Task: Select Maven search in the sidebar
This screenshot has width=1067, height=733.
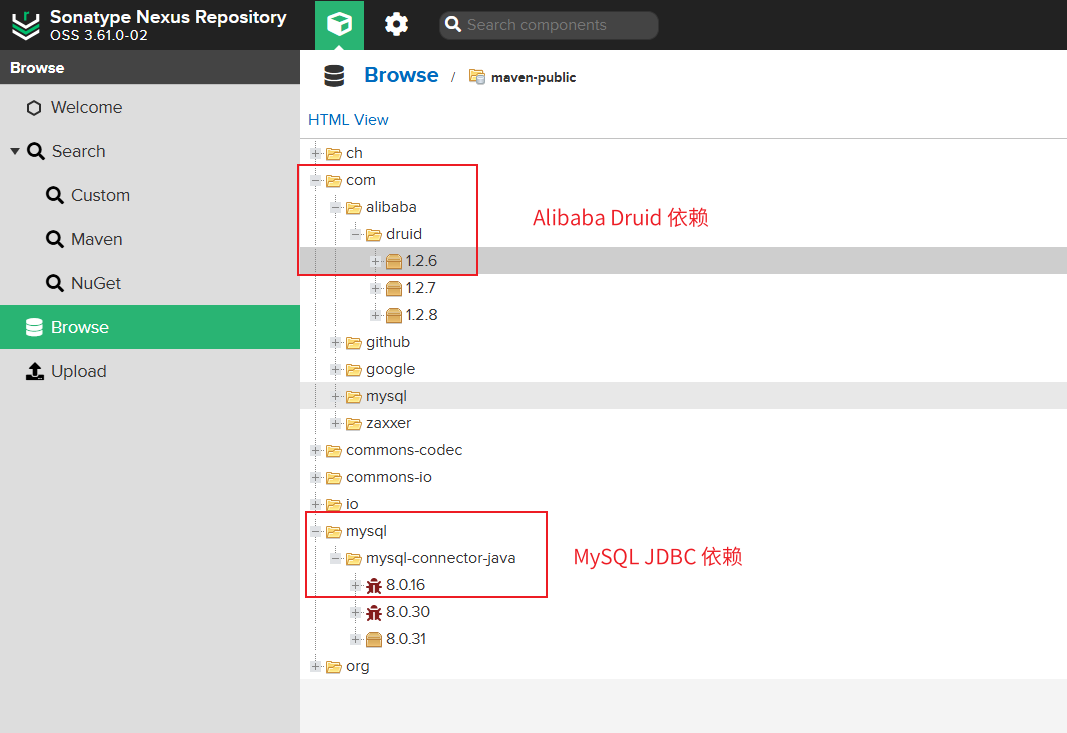Action: [x=96, y=239]
